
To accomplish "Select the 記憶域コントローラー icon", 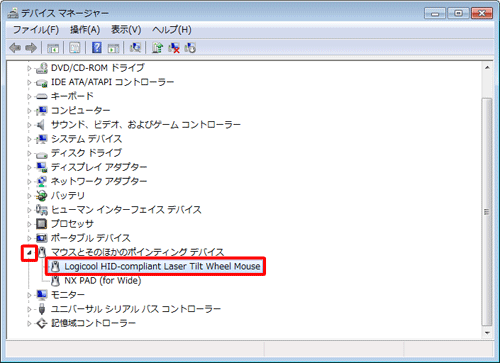I will tap(42, 323).
